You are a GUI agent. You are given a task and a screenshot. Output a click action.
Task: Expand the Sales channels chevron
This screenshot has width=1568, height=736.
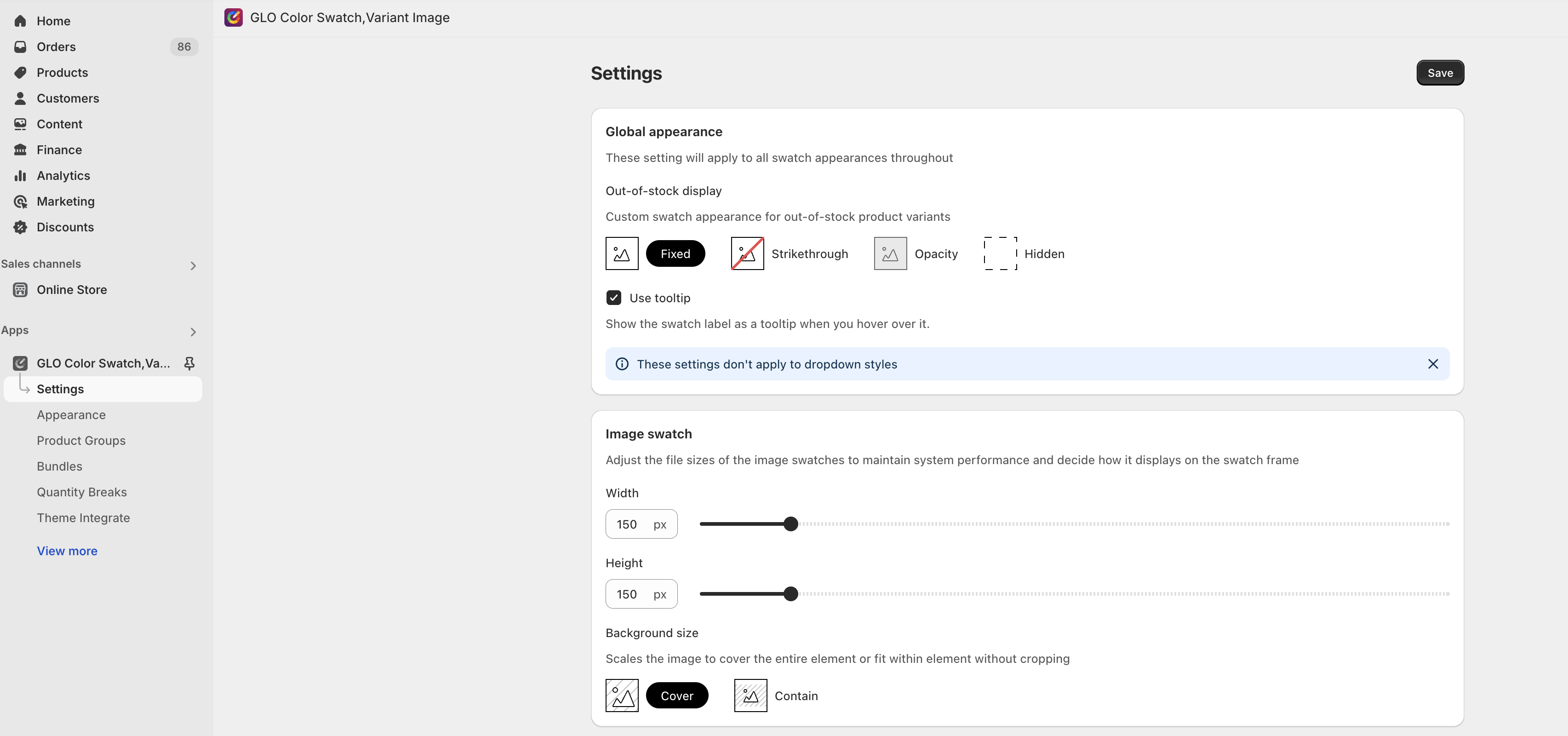pyautogui.click(x=193, y=265)
